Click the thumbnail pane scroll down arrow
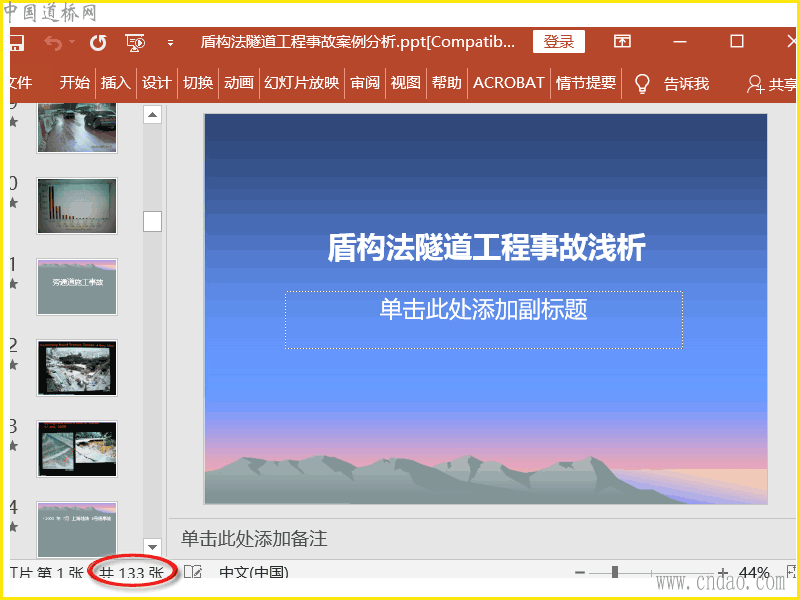Screen dimensions: 800x600 pos(152,547)
